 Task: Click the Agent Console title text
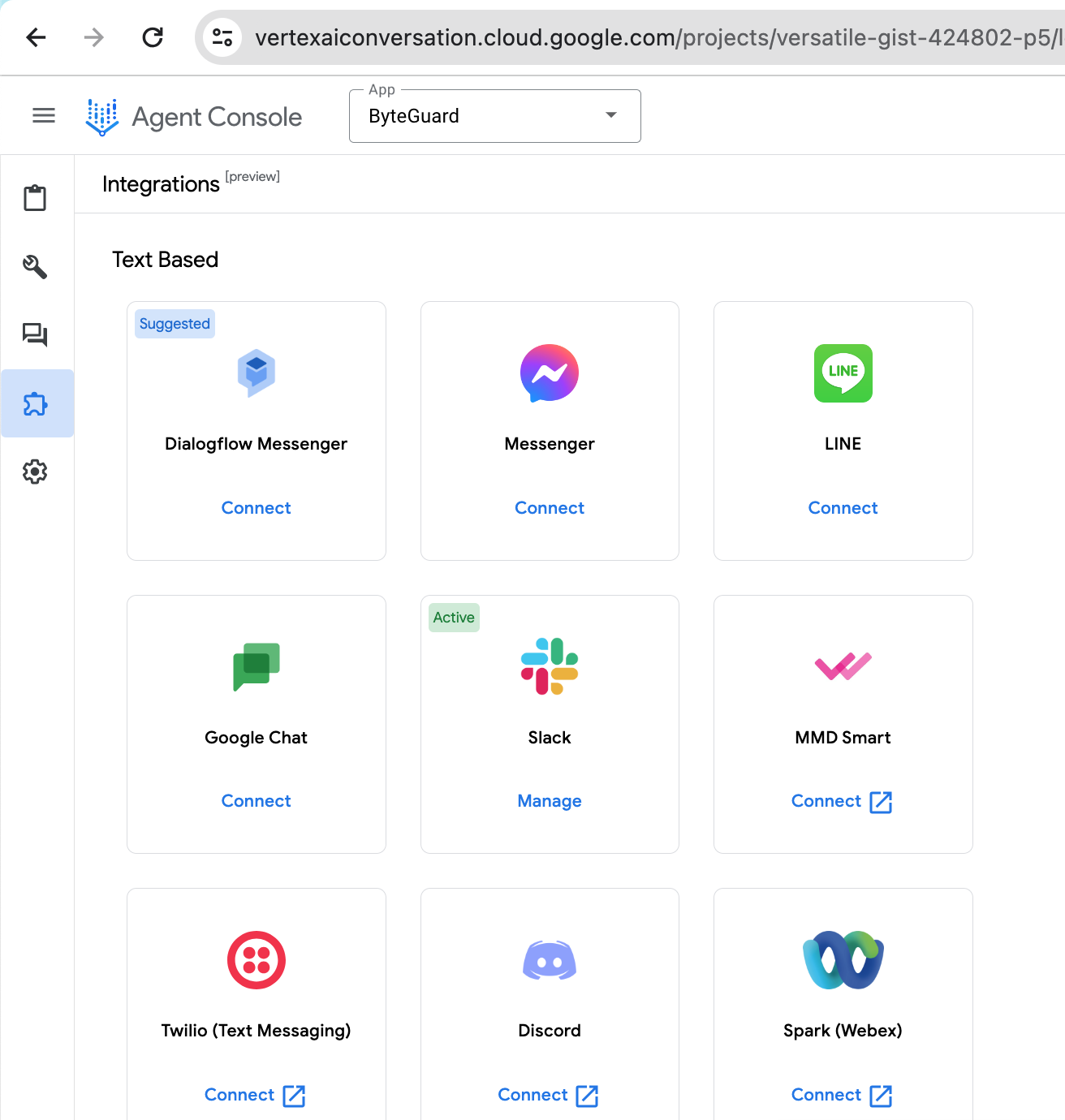coord(217,117)
